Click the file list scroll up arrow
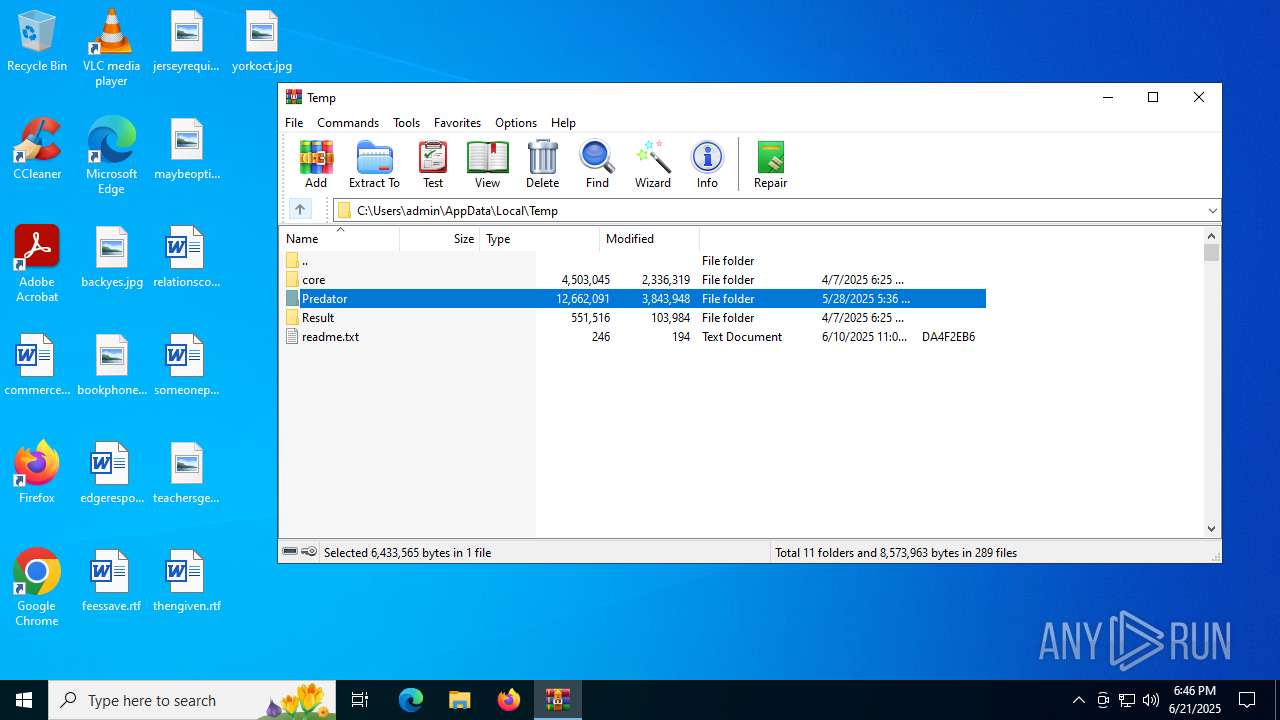 (1211, 237)
